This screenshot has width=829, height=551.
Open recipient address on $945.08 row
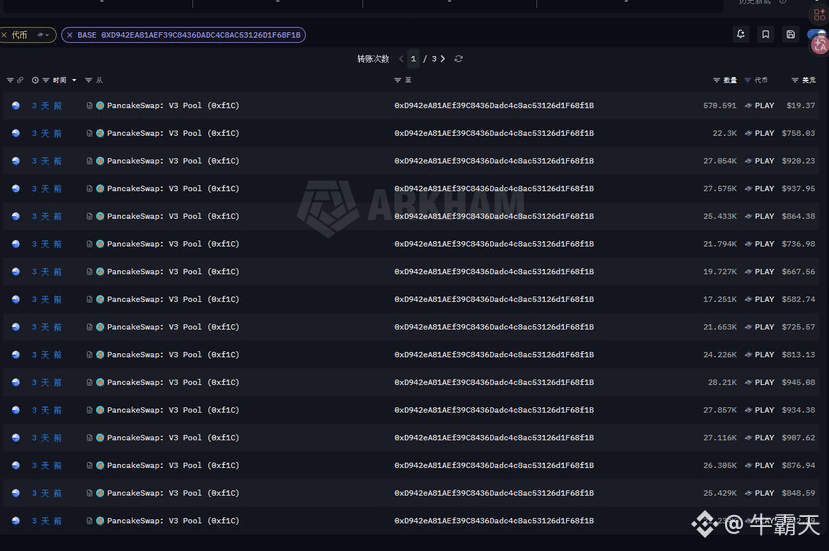494,382
